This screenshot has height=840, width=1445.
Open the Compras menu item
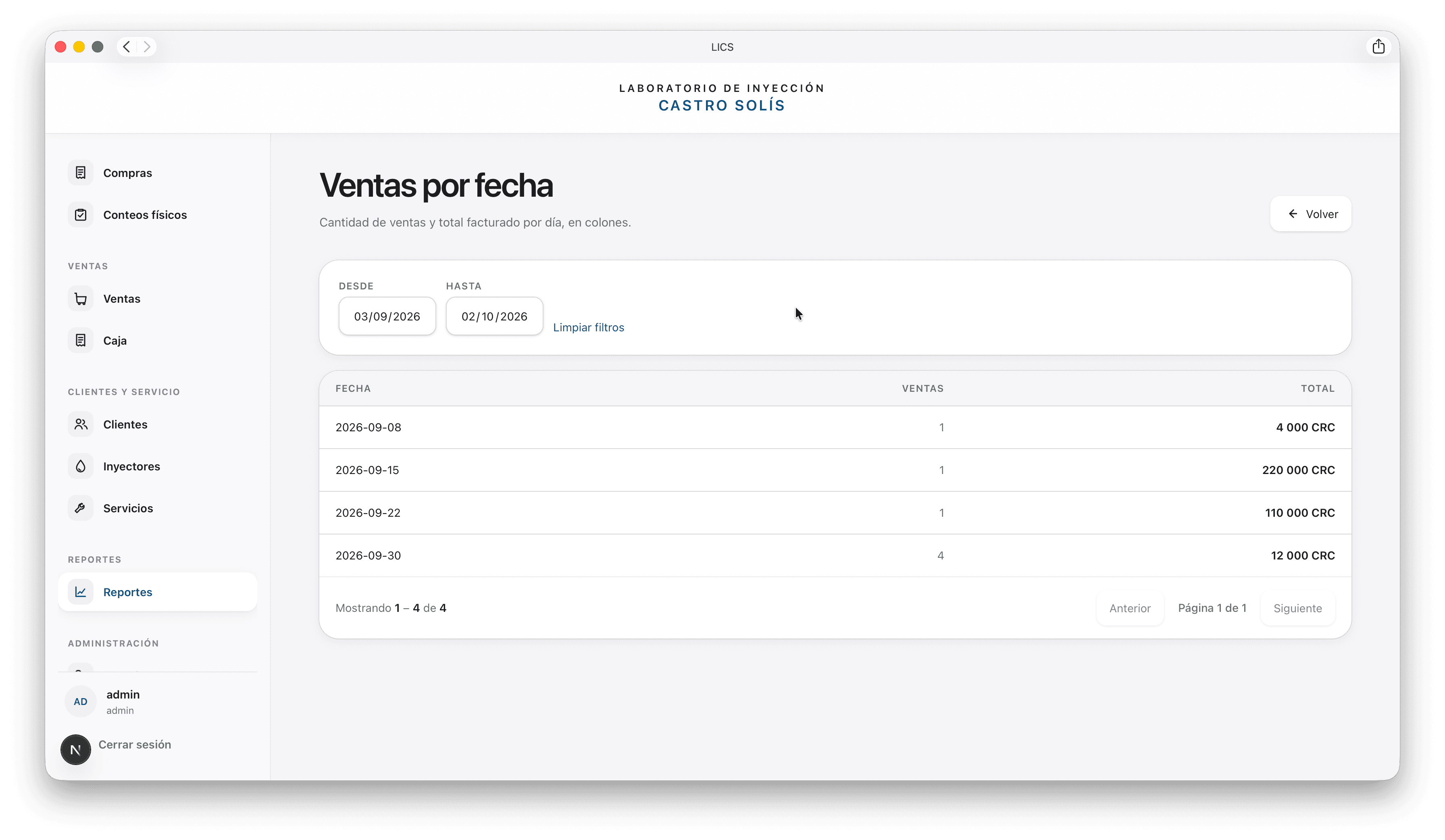[x=158, y=173]
